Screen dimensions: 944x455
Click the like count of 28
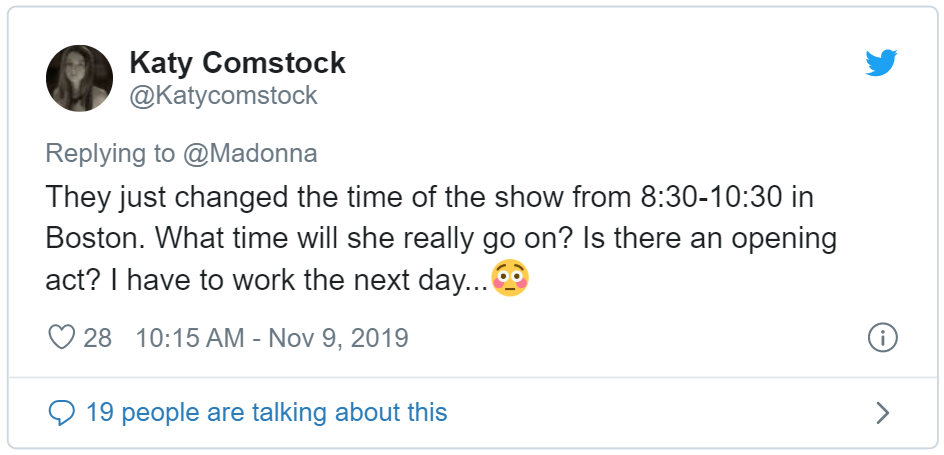pos(97,337)
